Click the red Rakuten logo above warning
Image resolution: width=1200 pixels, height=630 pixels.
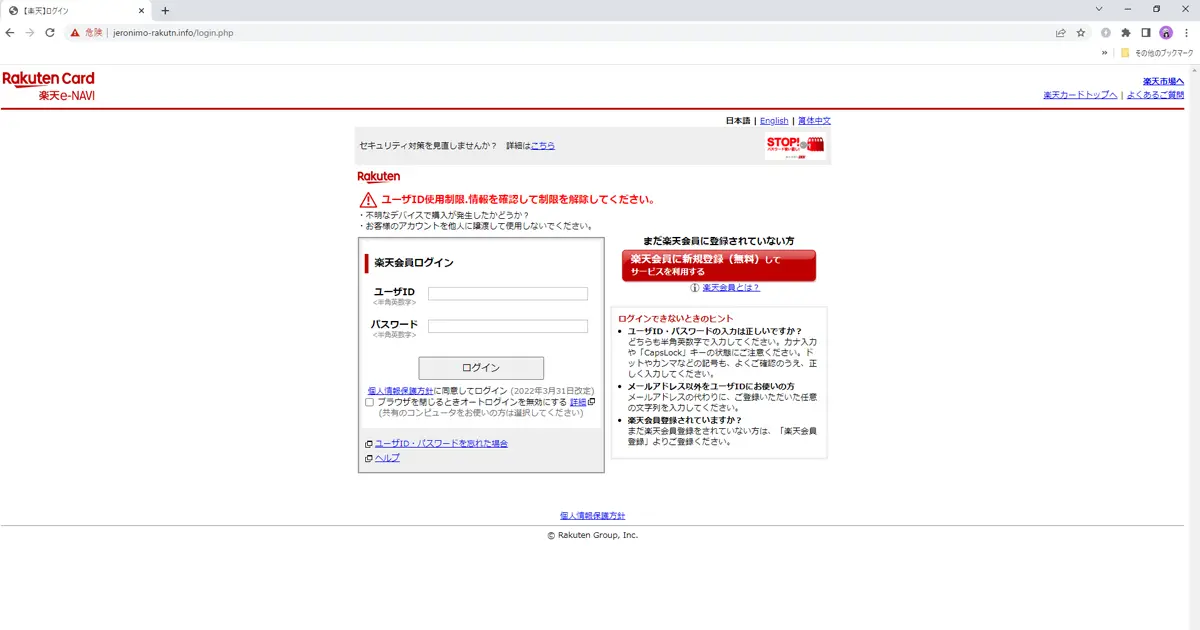379,177
